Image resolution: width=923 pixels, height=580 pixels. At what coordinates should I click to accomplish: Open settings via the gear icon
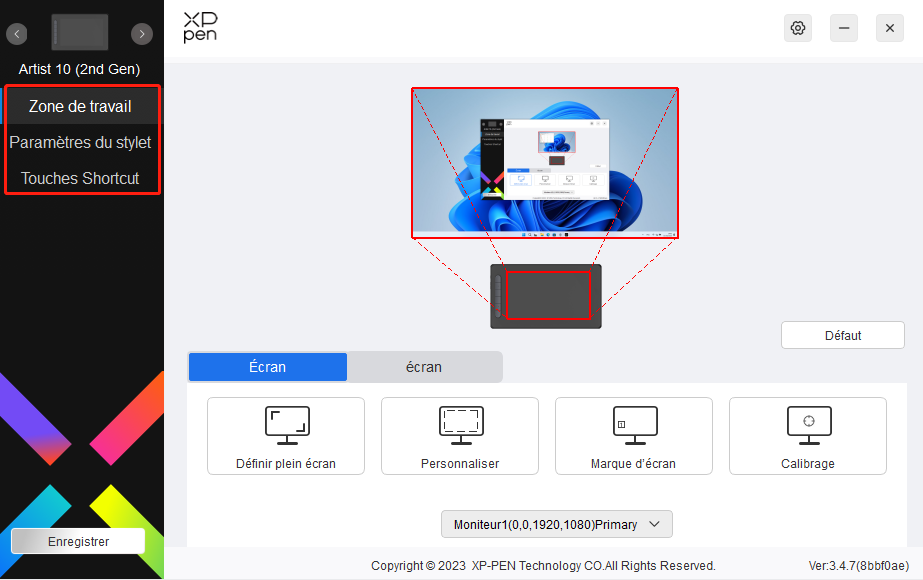[x=798, y=28]
